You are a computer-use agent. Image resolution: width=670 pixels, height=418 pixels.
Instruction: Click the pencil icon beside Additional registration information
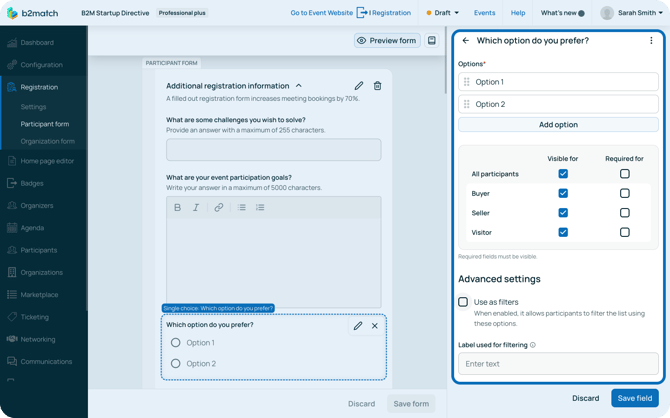[358, 86]
